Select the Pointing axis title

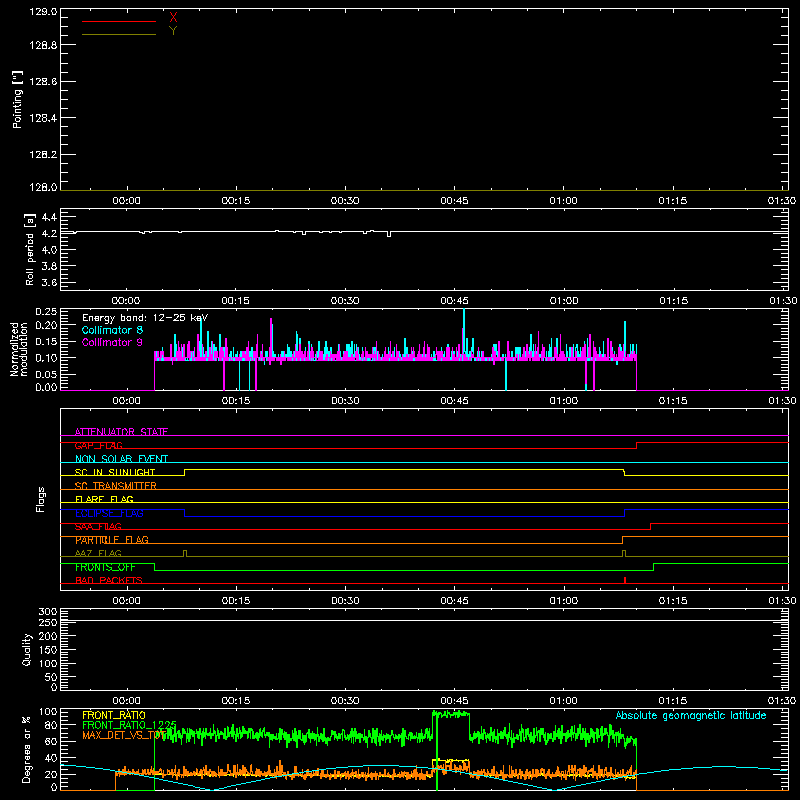point(18,99)
